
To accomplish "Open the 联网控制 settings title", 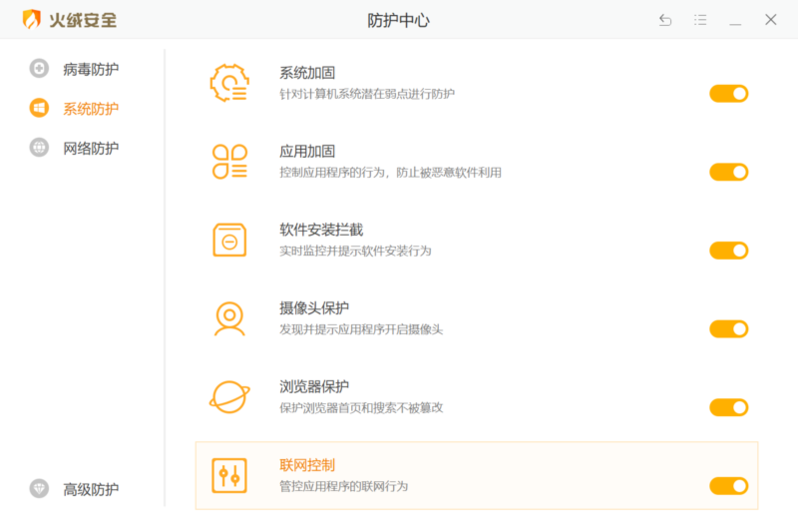I will tap(307, 465).
